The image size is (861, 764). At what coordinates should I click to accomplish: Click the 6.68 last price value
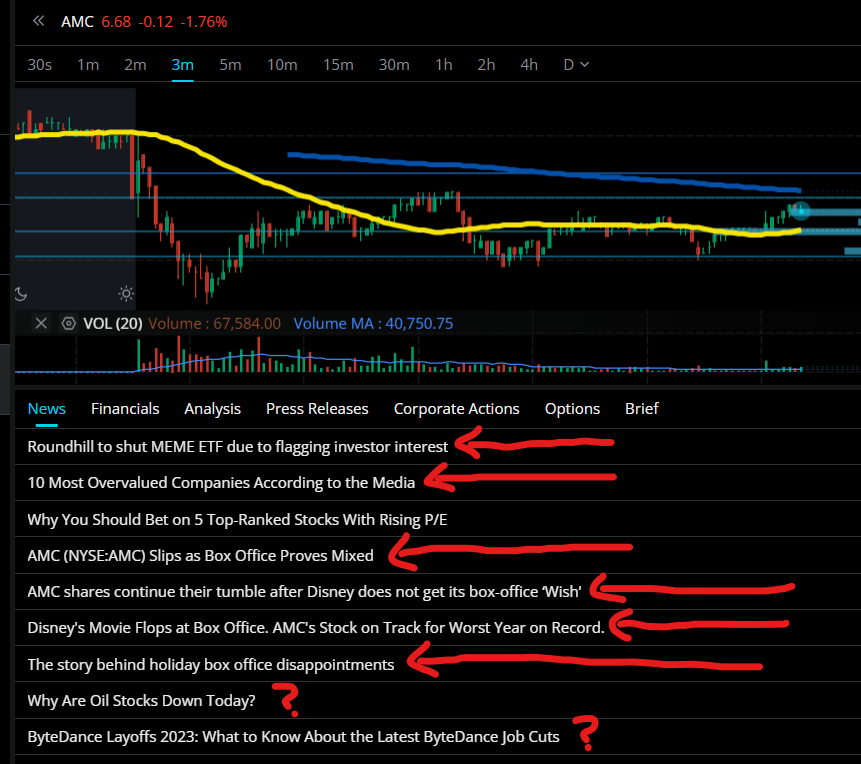point(116,22)
